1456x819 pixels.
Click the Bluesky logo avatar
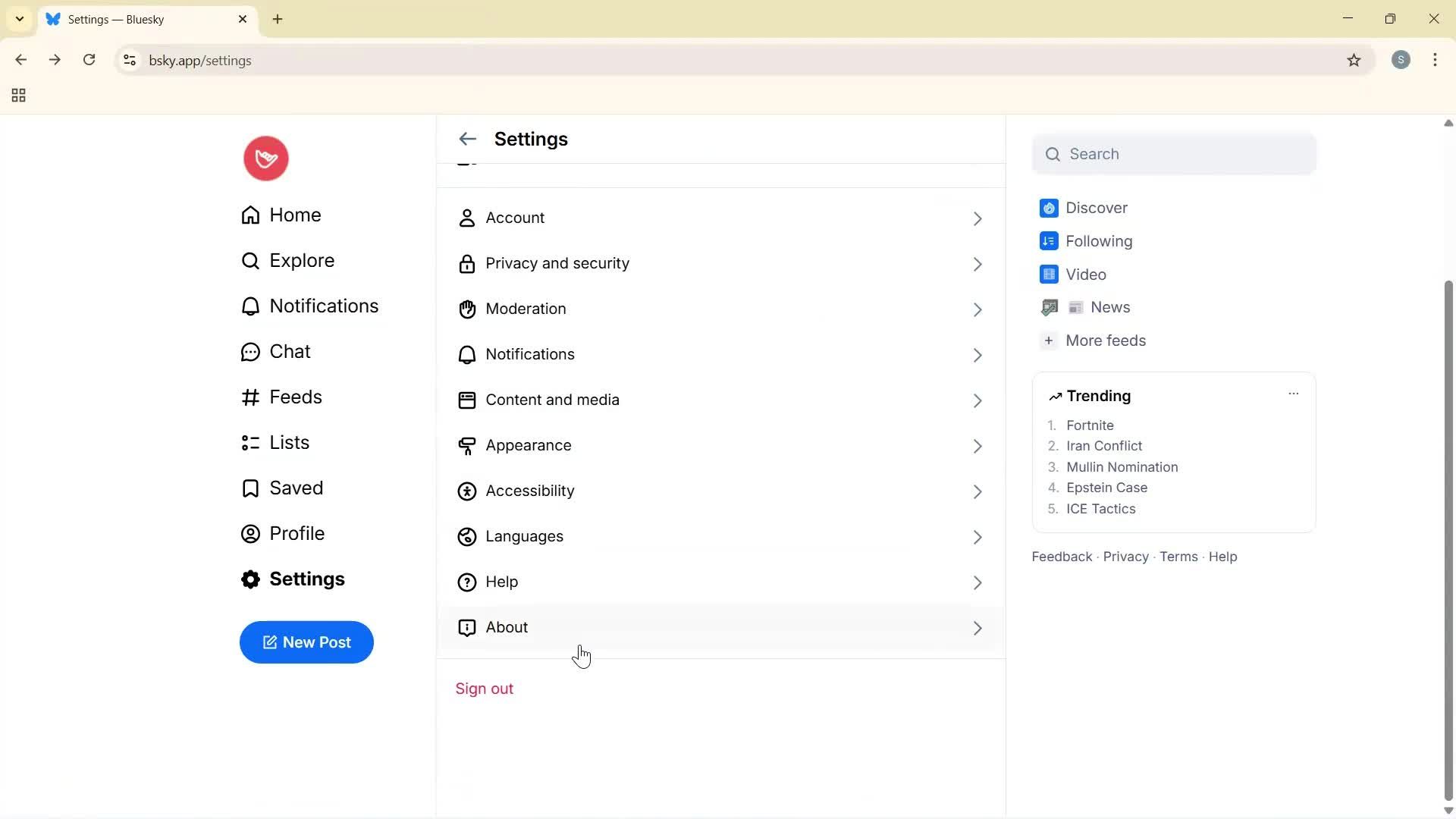pyautogui.click(x=265, y=158)
